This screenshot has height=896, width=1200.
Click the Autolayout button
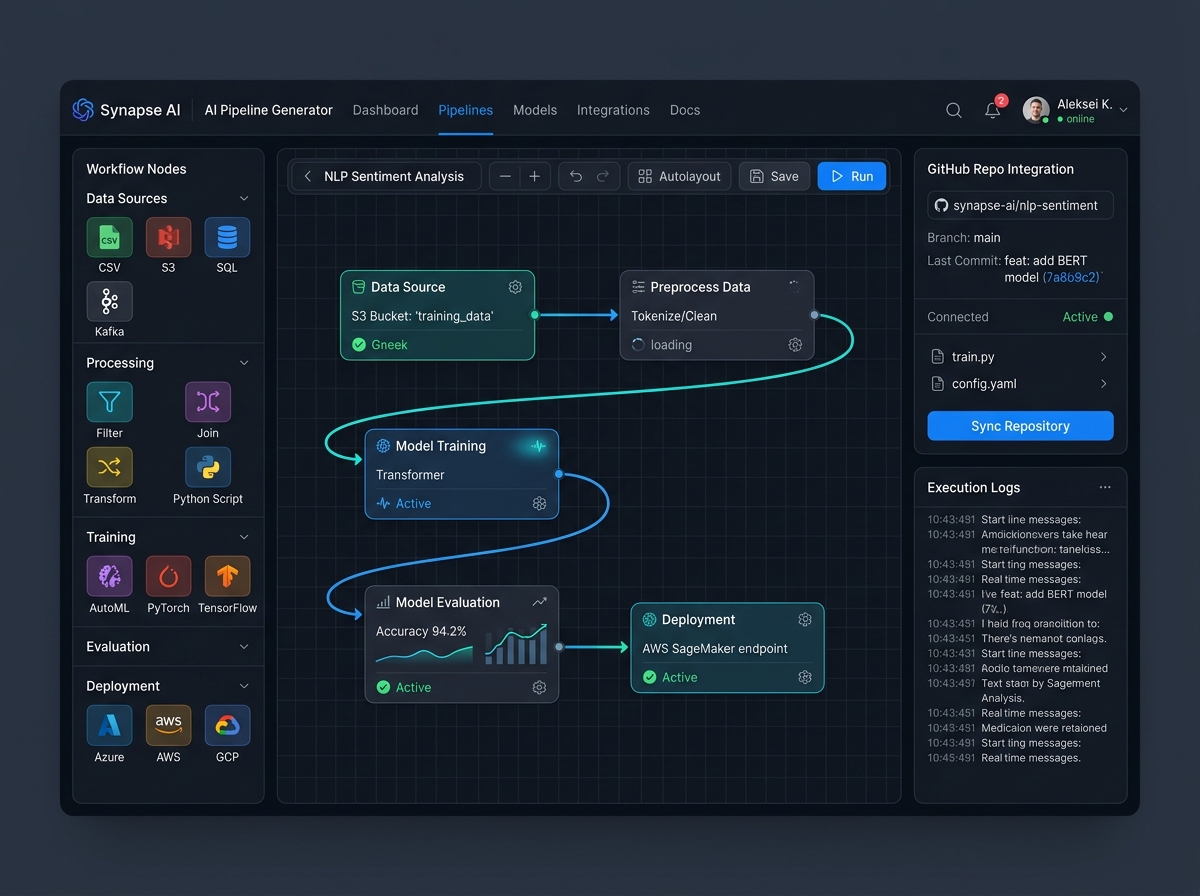click(x=679, y=176)
